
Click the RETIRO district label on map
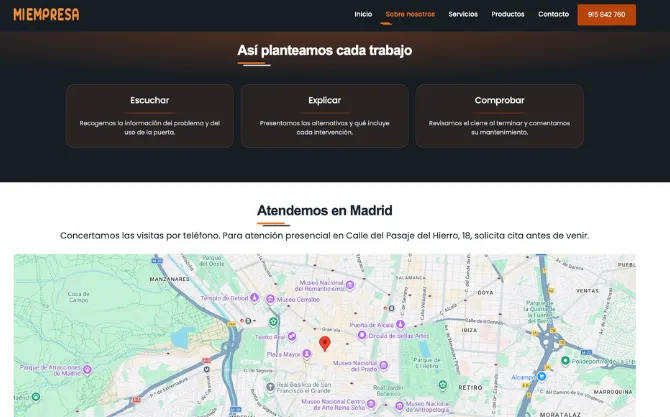470,388
